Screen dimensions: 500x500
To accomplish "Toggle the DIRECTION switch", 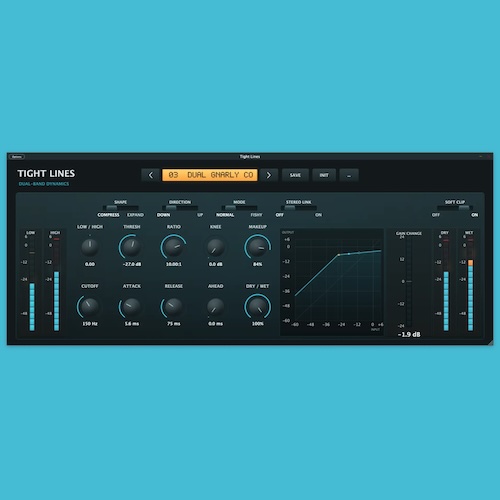I will pos(180,208).
